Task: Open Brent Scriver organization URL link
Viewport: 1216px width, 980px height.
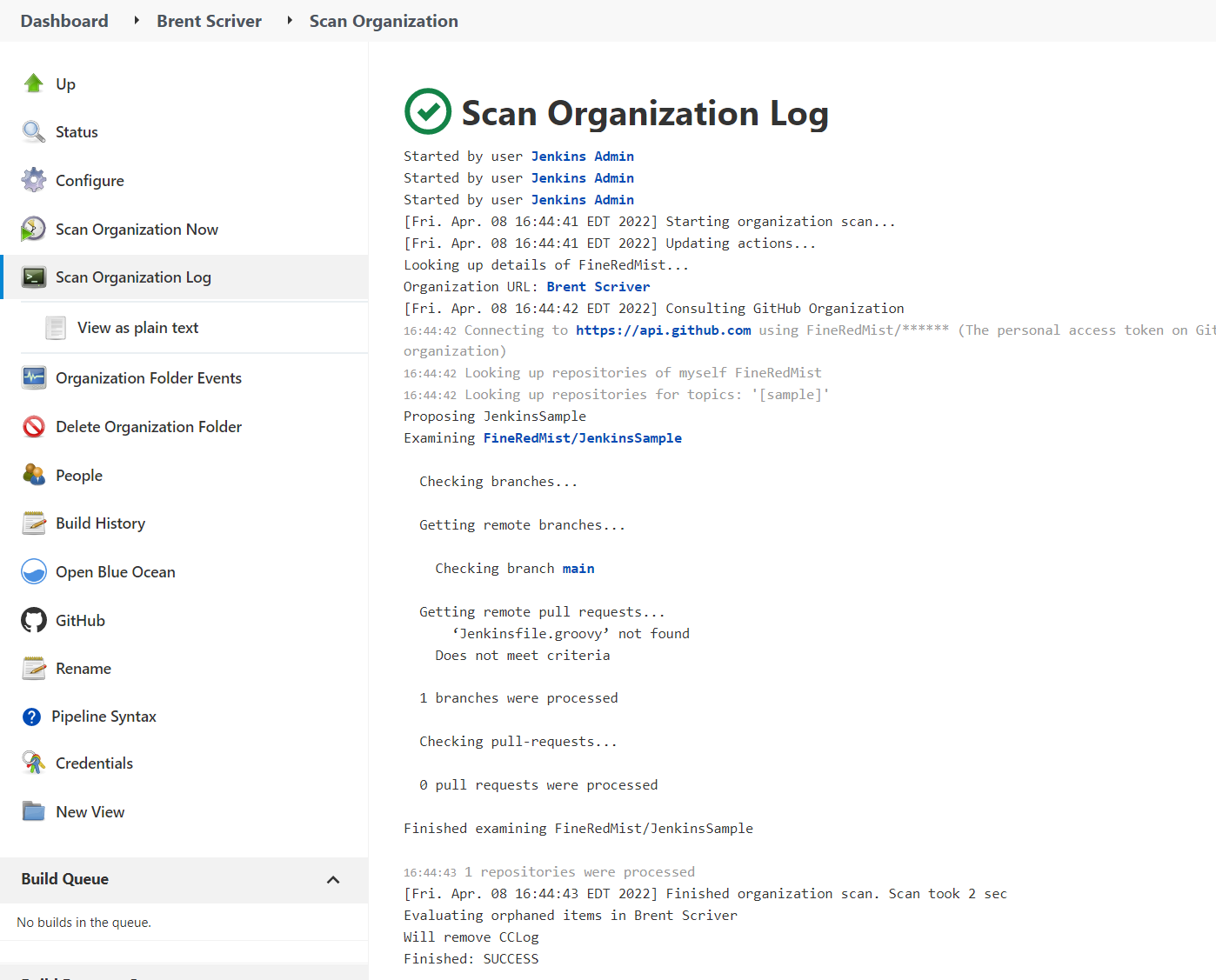Action: pos(598,287)
